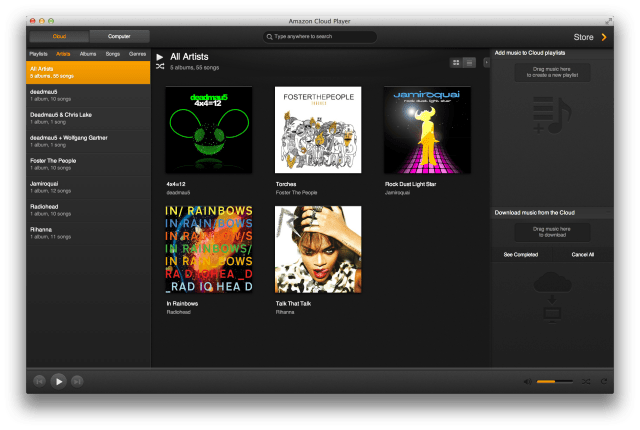This screenshot has height=430, width=640.
Task: Select the deadmau5 artist row with 10 songs
Action: (88, 95)
